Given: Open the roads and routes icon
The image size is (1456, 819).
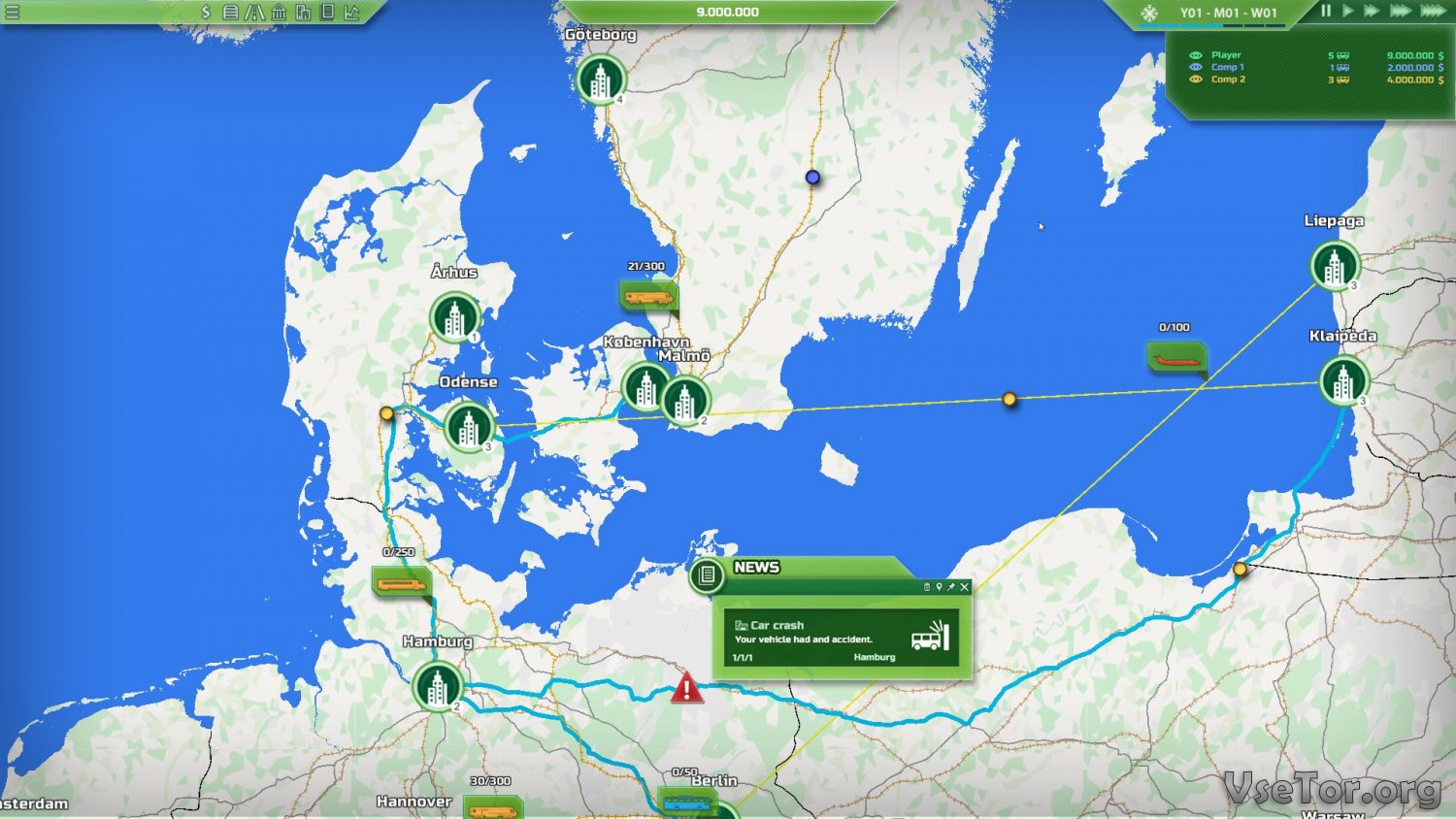Looking at the screenshot, I should [254, 13].
